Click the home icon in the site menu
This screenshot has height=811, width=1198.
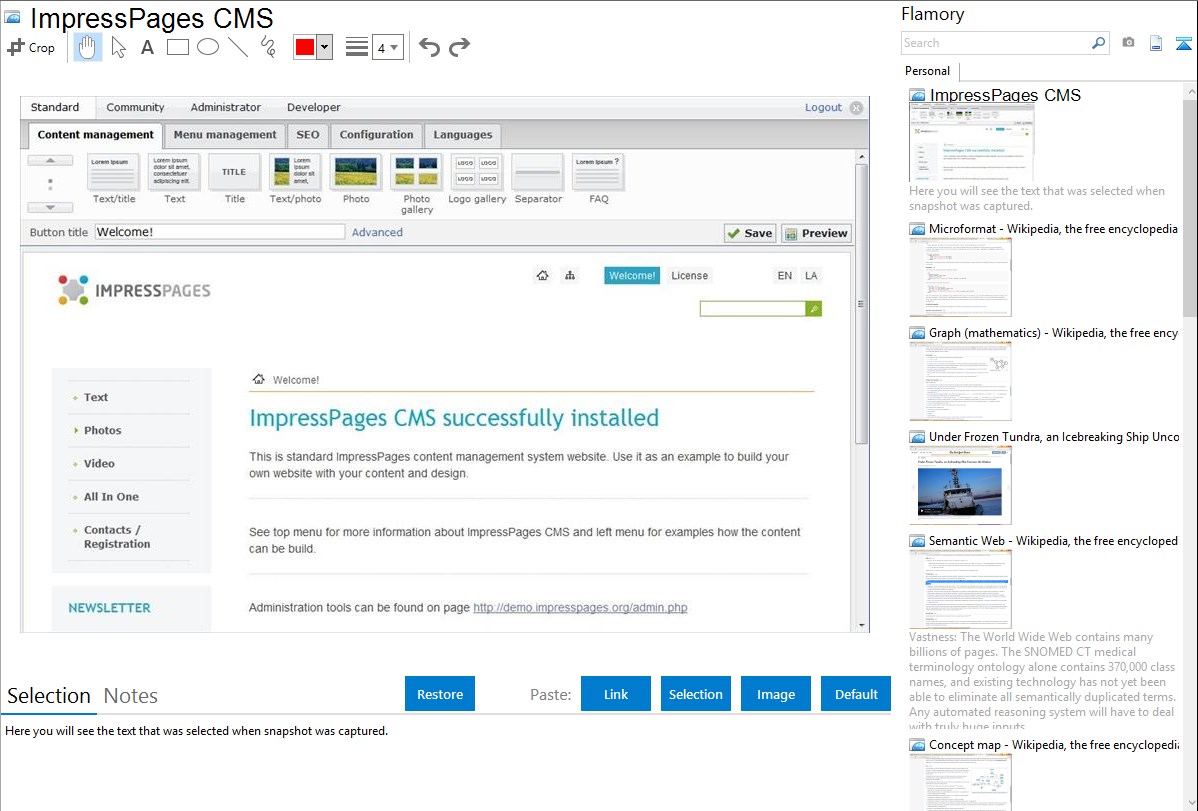542,275
